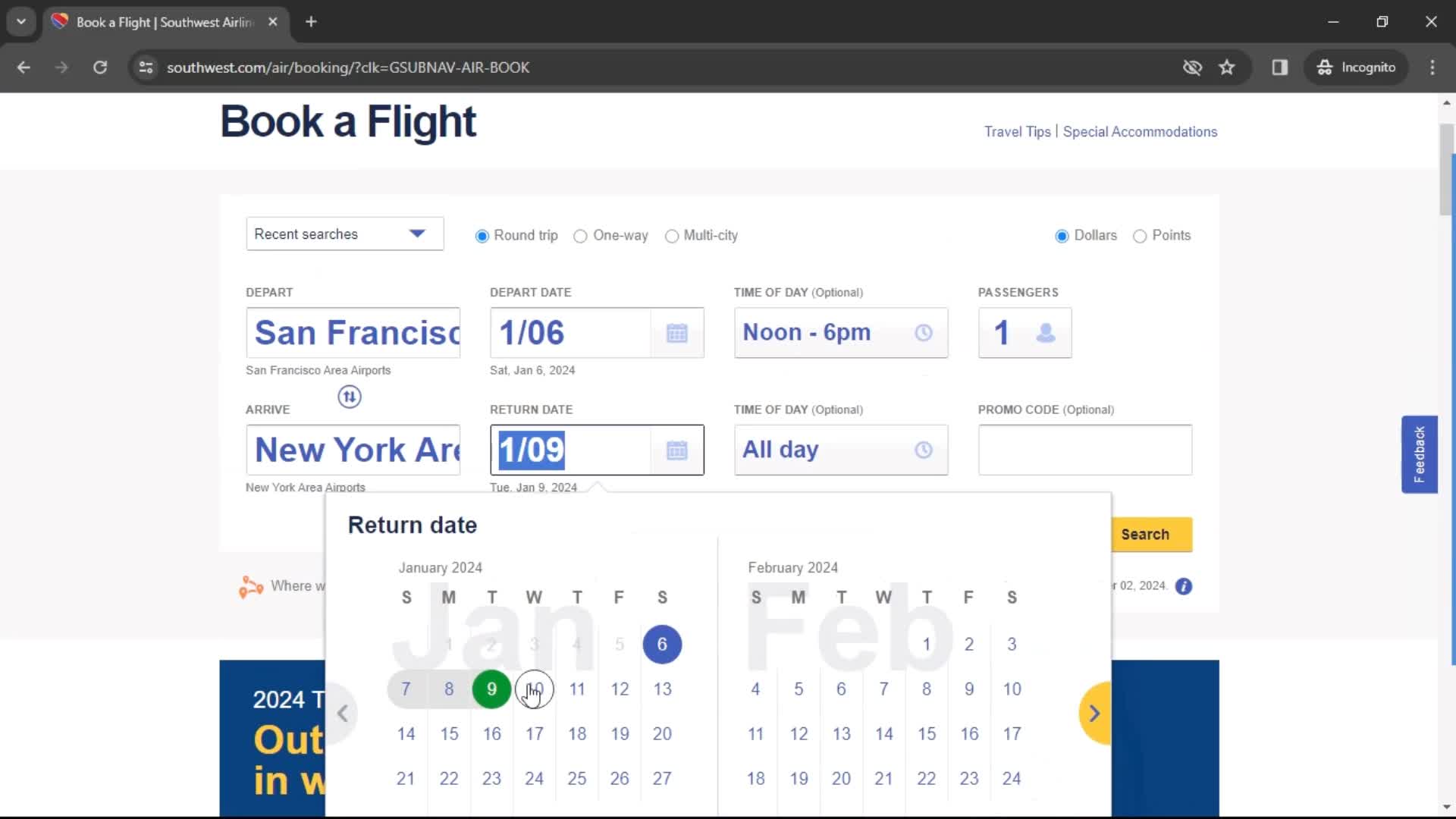This screenshot has width=1456, height=819.
Task: Open Travel Tips link
Action: tap(1017, 131)
